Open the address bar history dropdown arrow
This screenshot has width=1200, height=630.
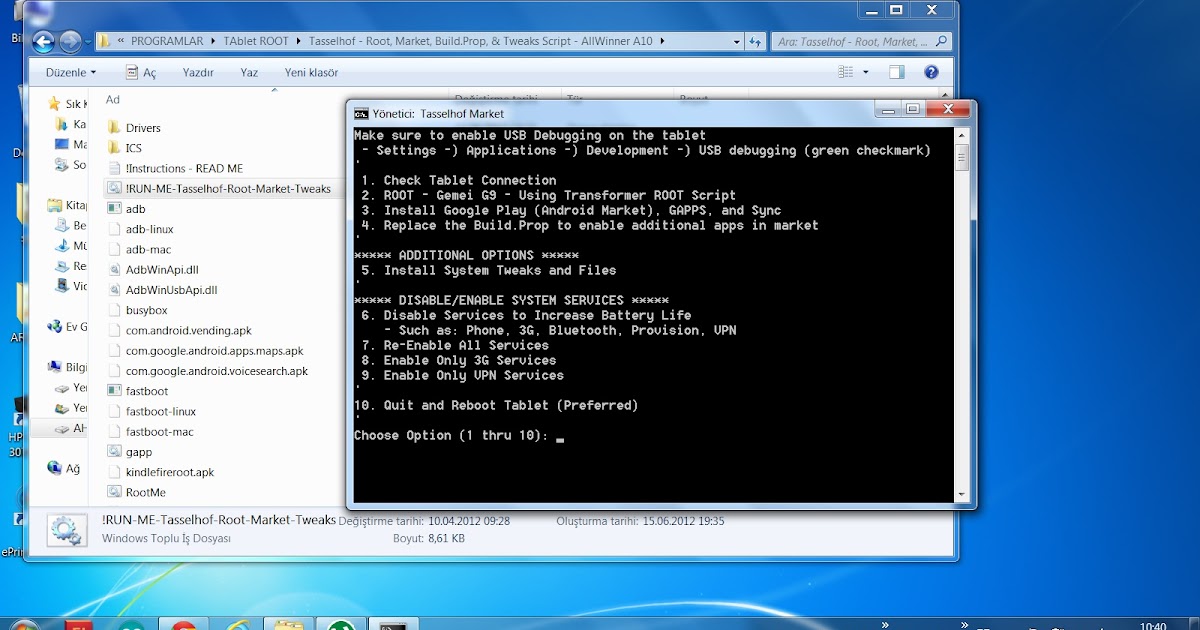(x=737, y=42)
